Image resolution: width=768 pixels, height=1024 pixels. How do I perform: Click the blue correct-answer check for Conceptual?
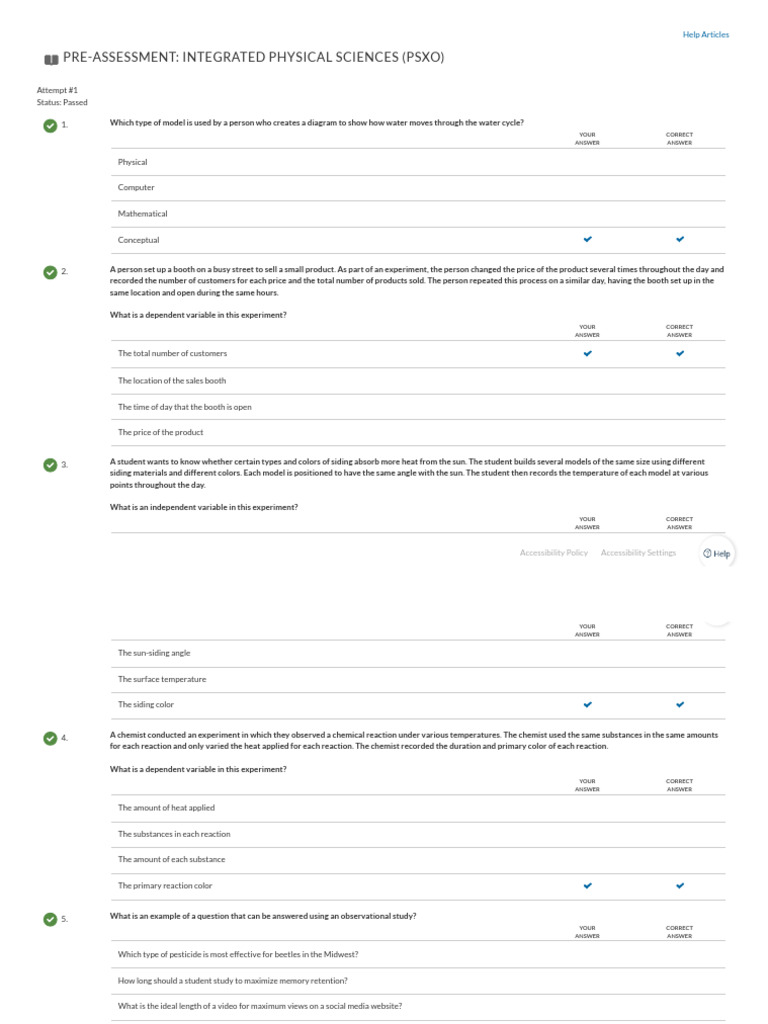tap(680, 239)
